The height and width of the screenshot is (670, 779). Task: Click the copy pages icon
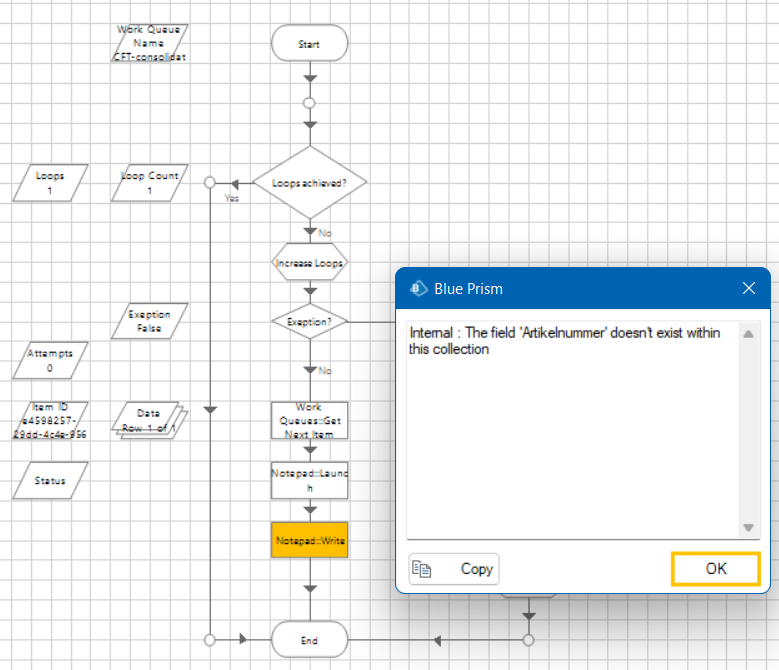click(x=421, y=569)
